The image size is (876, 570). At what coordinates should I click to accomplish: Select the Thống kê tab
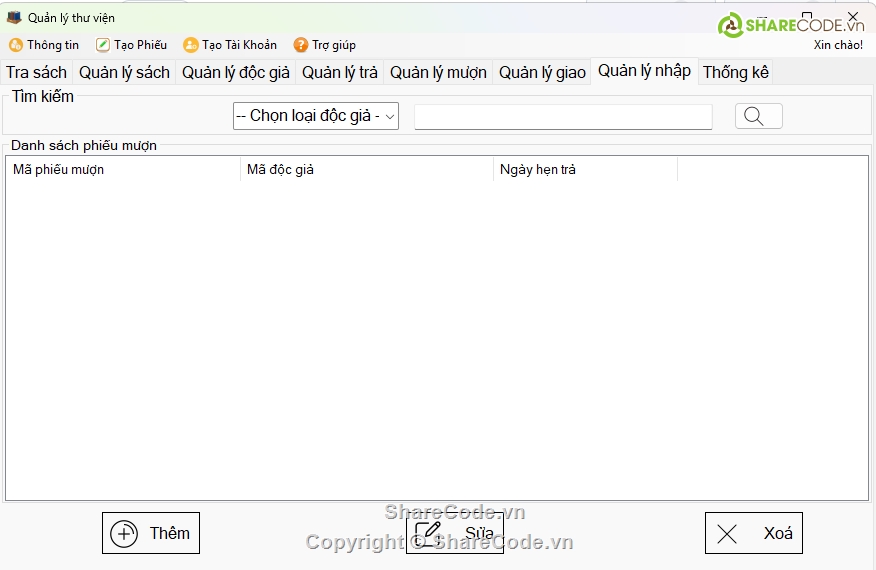click(736, 73)
